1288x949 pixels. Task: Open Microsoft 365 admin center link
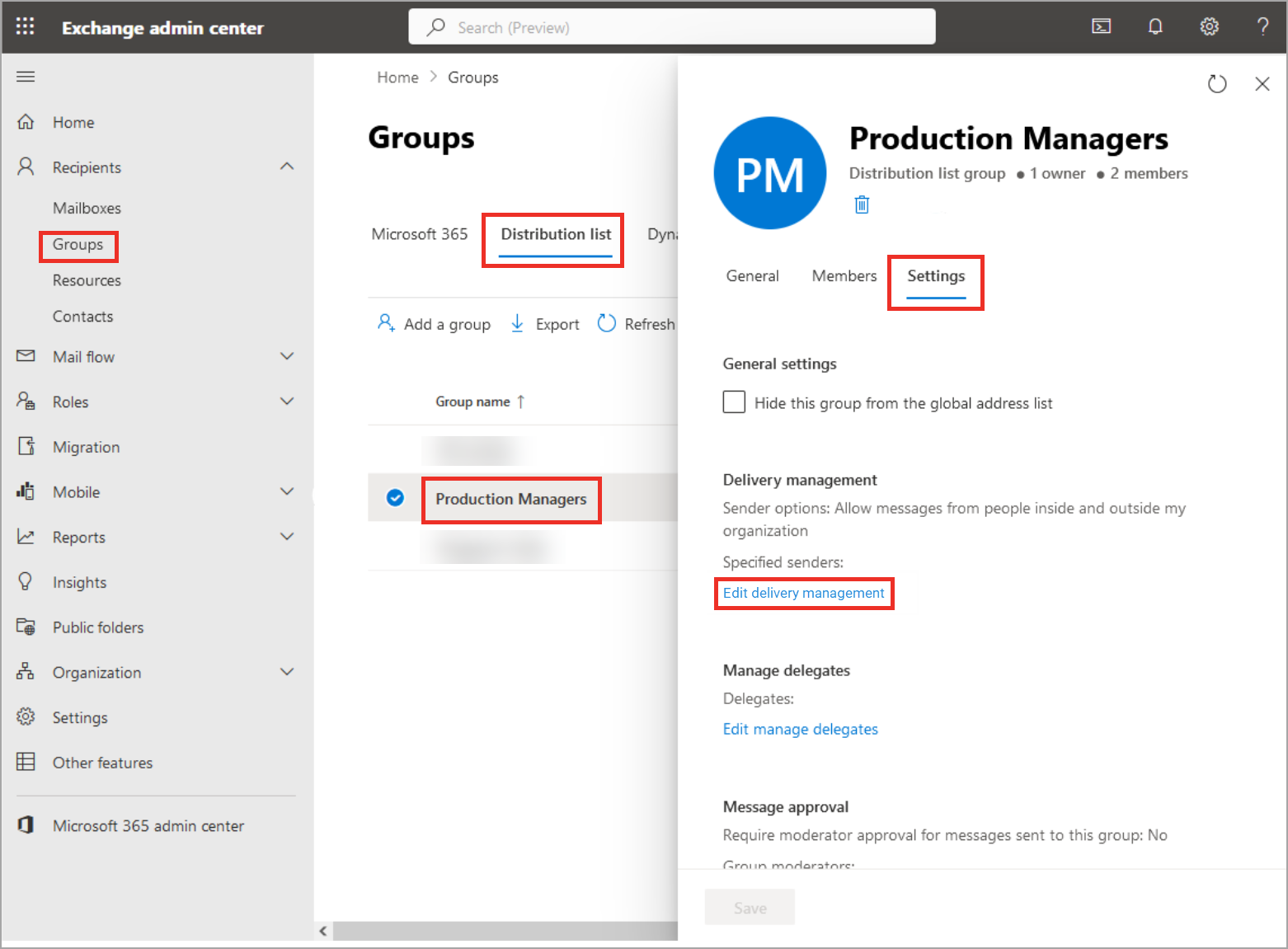pos(148,825)
